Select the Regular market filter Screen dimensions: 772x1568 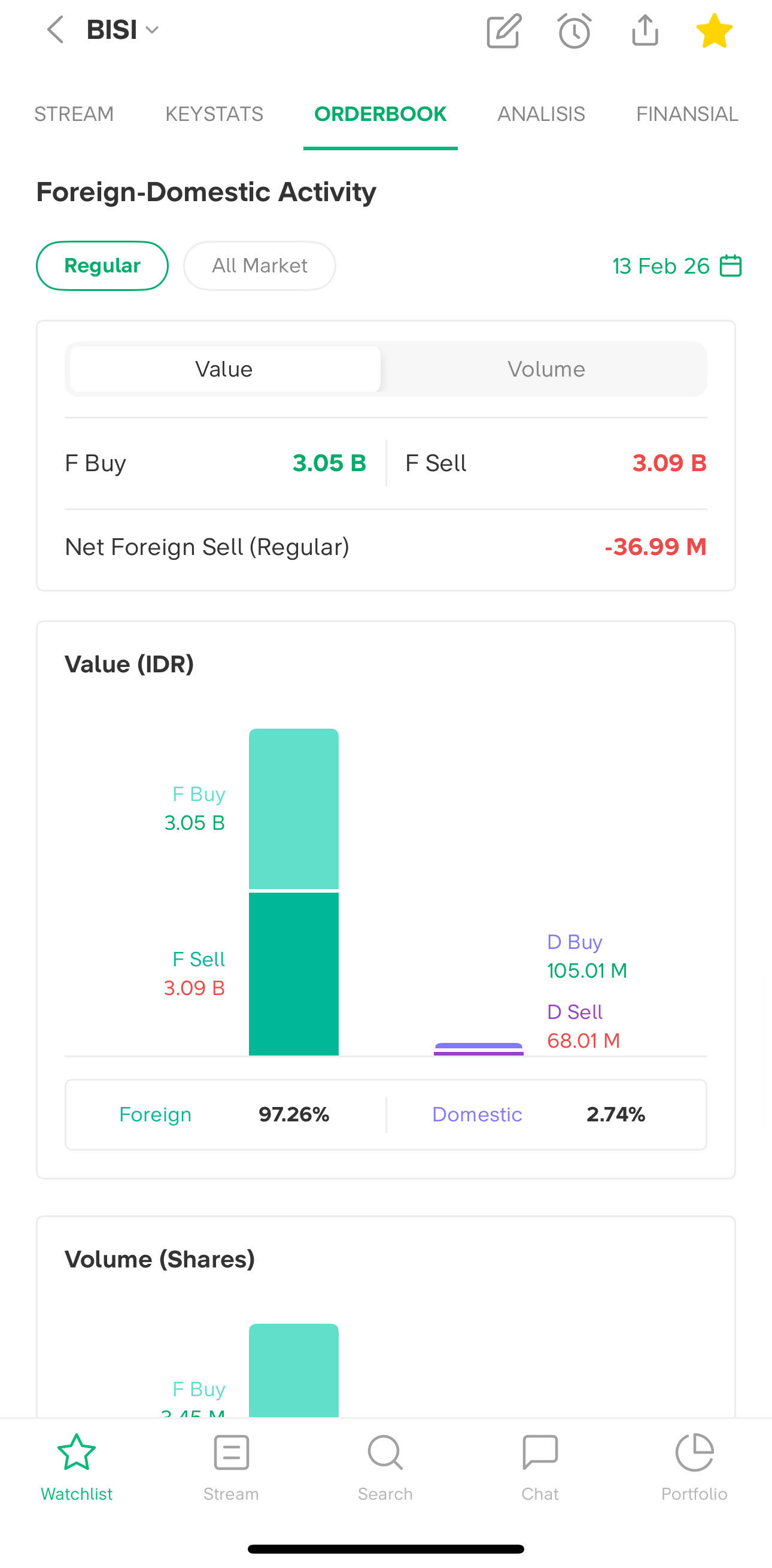point(102,266)
